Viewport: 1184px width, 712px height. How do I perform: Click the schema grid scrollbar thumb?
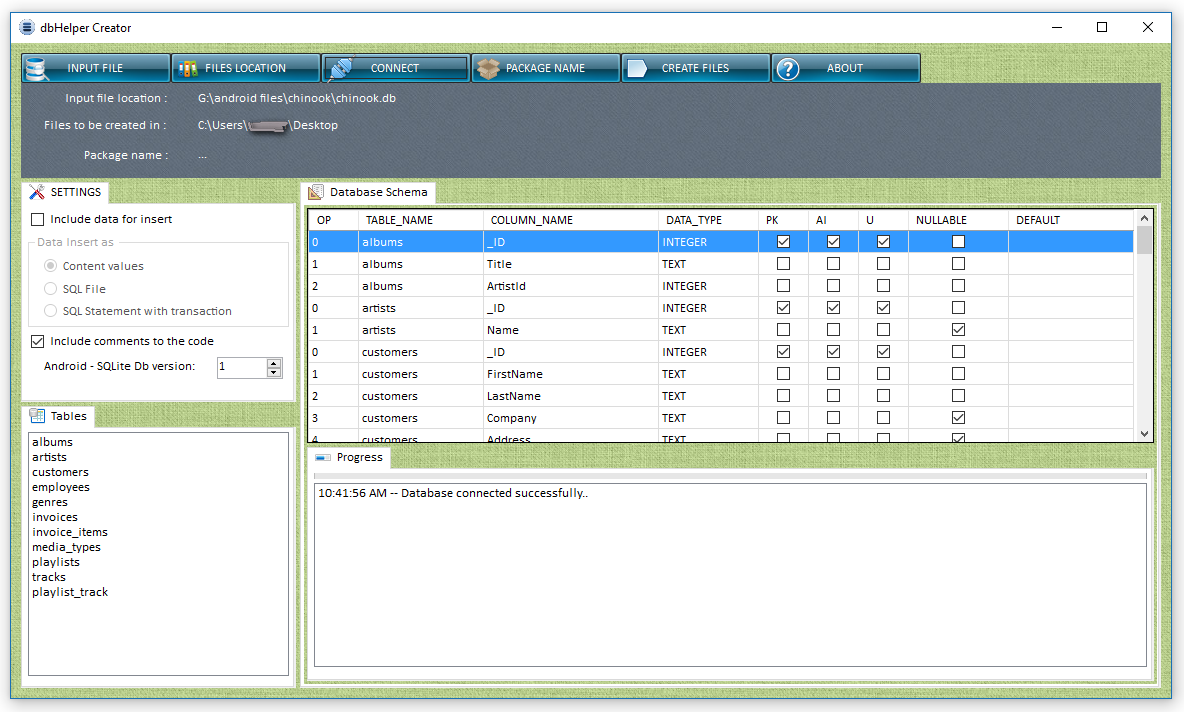(1144, 239)
